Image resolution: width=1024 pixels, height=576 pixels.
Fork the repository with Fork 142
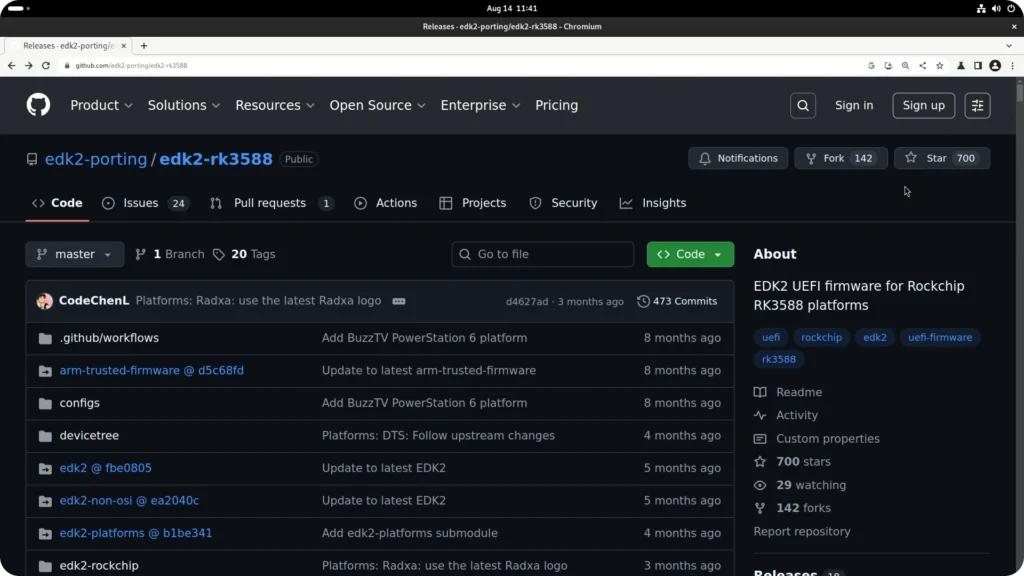(x=840, y=158)
